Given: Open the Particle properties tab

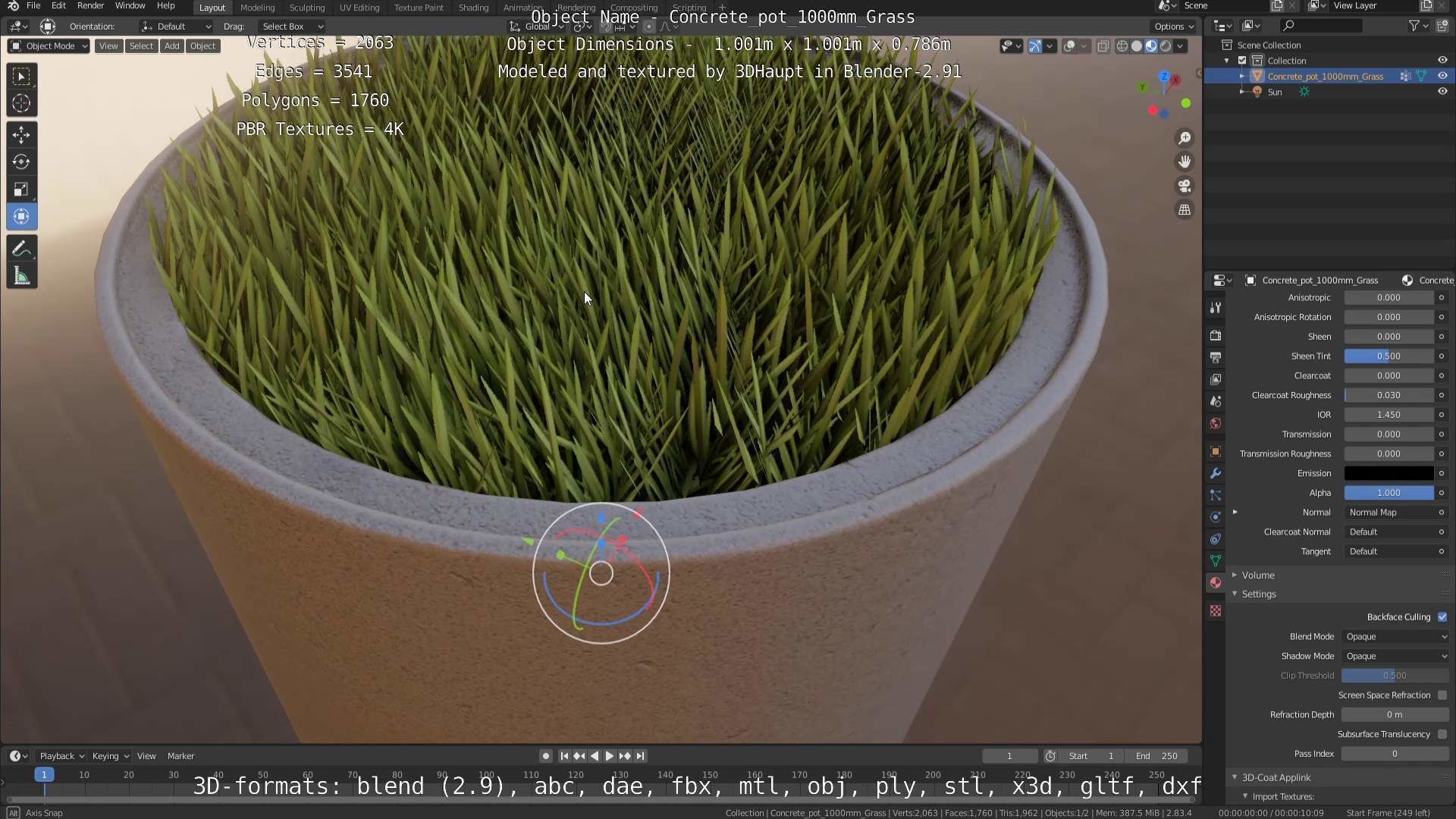Looking at the screenshot, I should [1216, 495].
